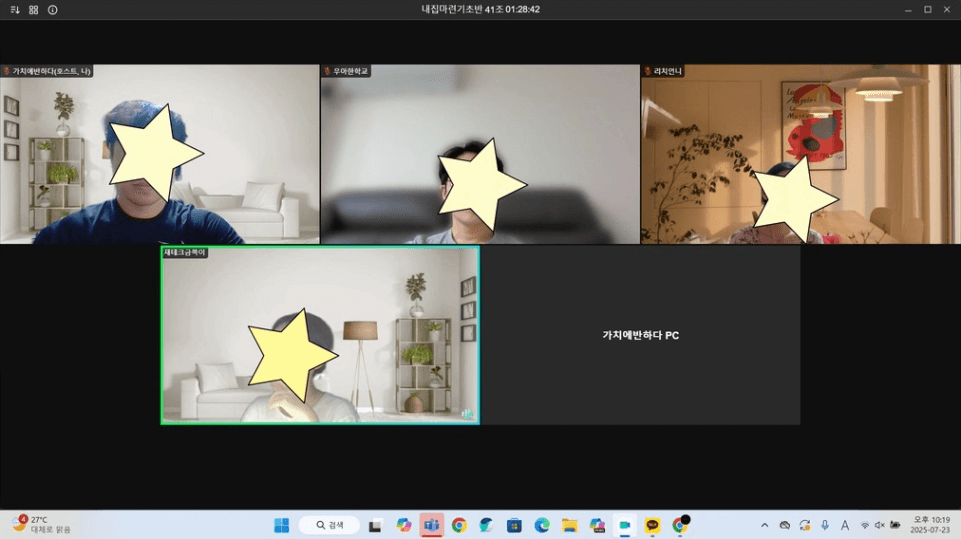Open the participant sort order icon
This screenshot has height=539, width=961.
pyautogui.click(x=15, y=10)
